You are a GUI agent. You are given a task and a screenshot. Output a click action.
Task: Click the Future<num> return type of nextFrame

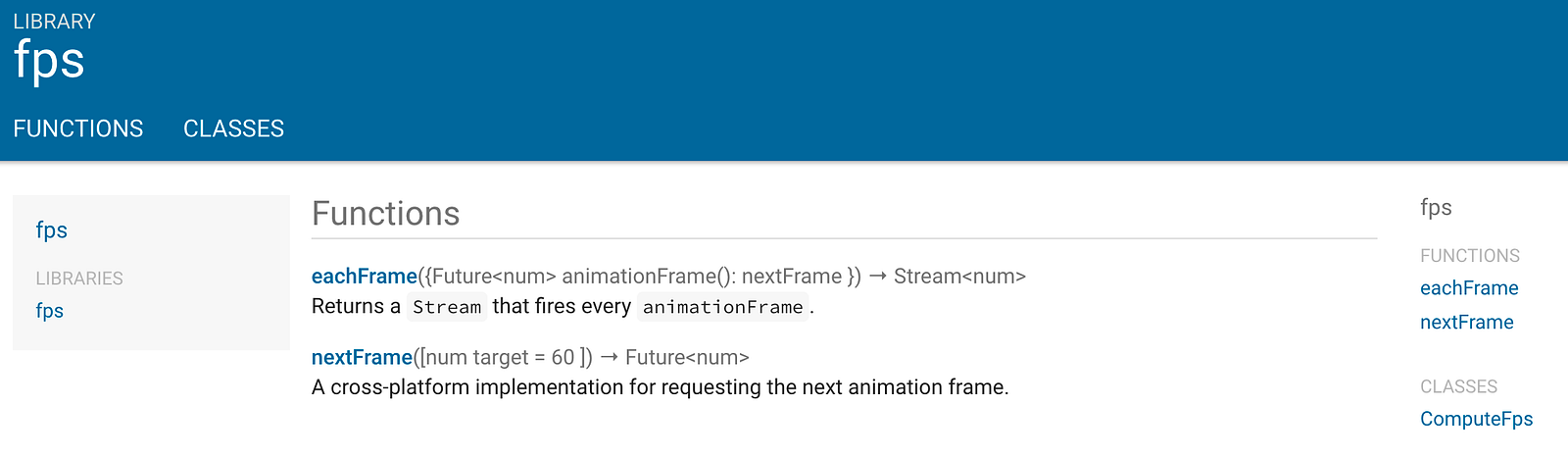tap(687, 358)
